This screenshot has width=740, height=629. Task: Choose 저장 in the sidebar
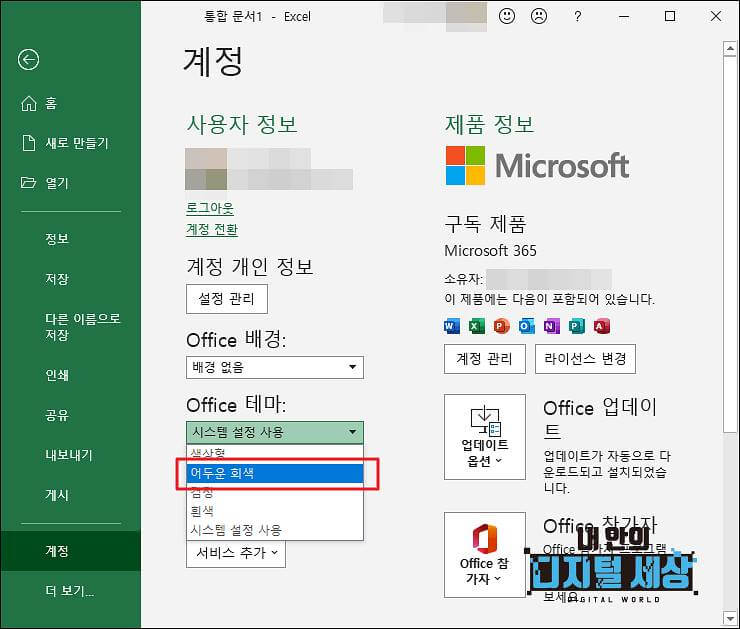(x=71, y=279)
